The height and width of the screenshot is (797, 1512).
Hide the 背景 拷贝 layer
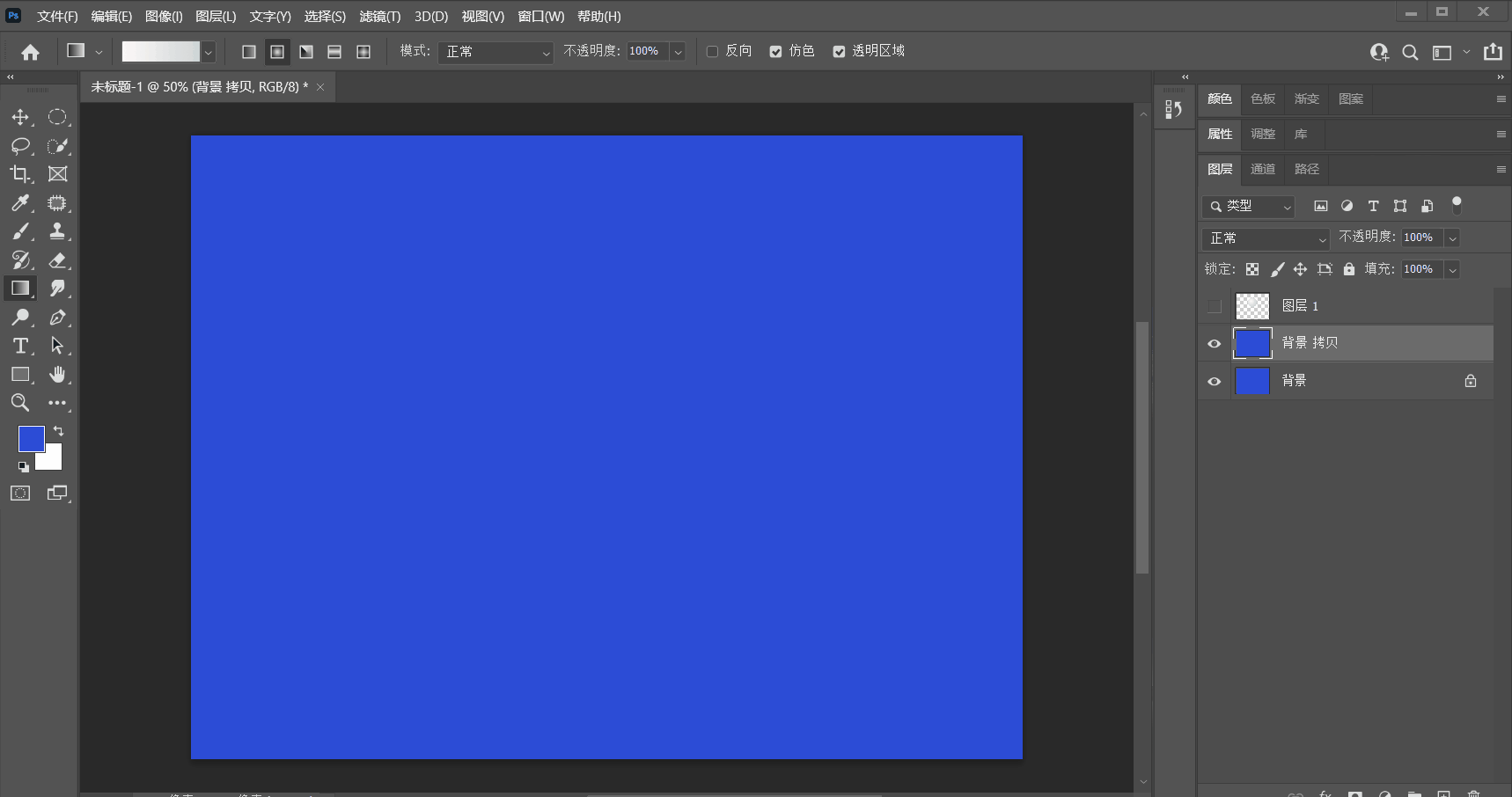coord(1215,343)
